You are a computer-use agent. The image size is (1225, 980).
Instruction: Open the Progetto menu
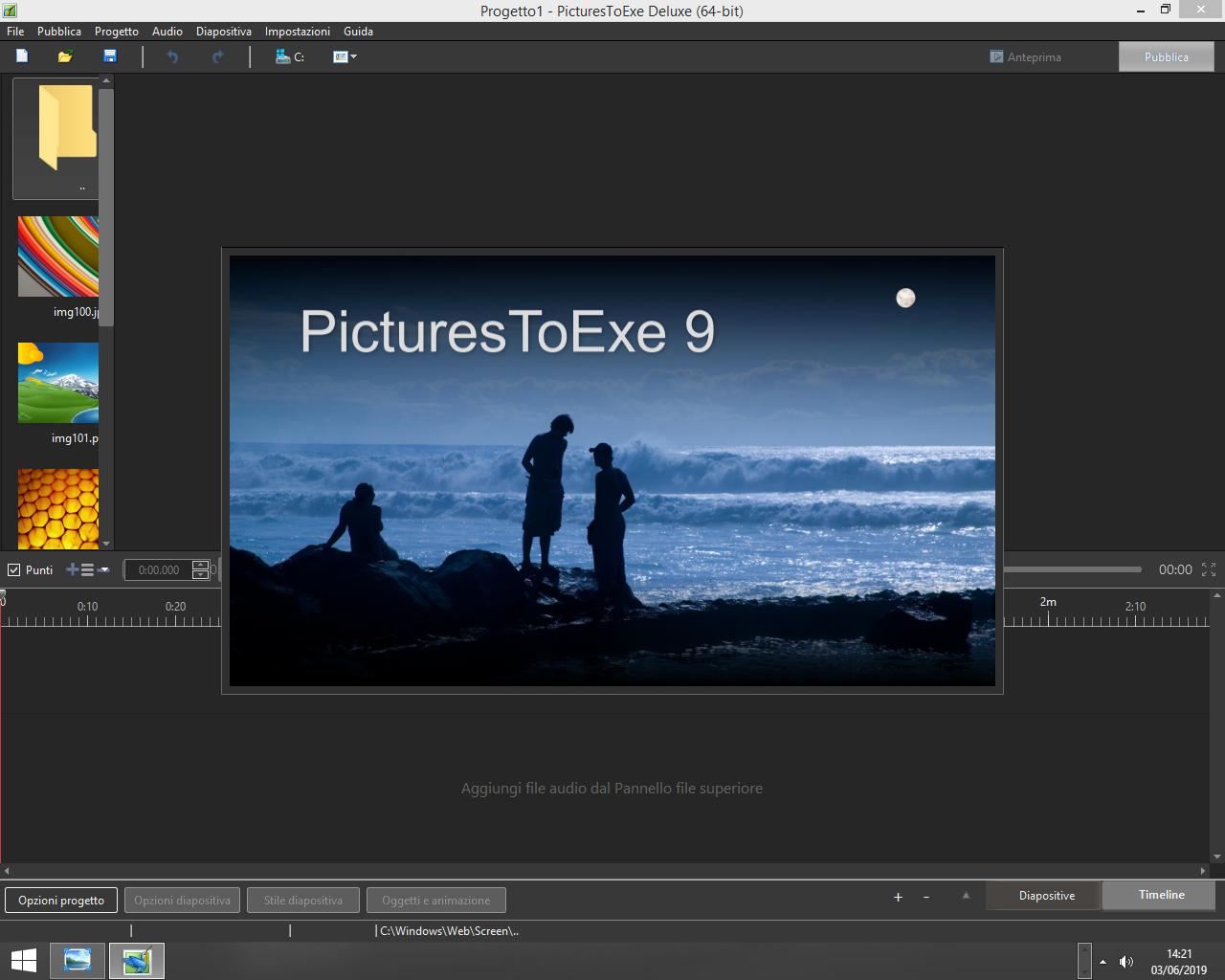coord(117,31)
